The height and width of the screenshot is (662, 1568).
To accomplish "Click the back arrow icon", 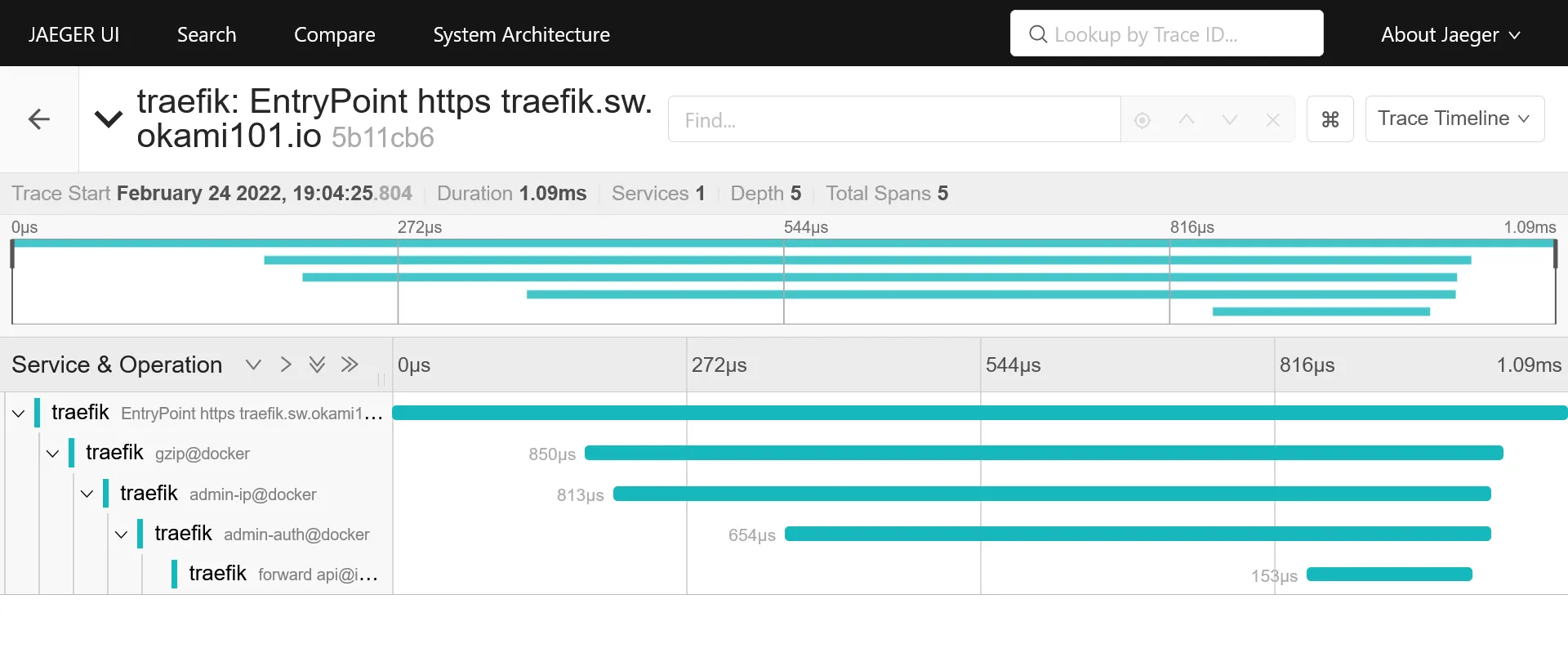I will point(38,119).
